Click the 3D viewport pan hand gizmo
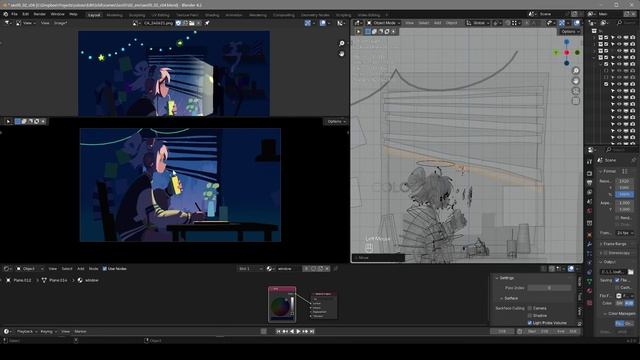The width and height of the screenshot is (640, 360). tap(576, 81)
